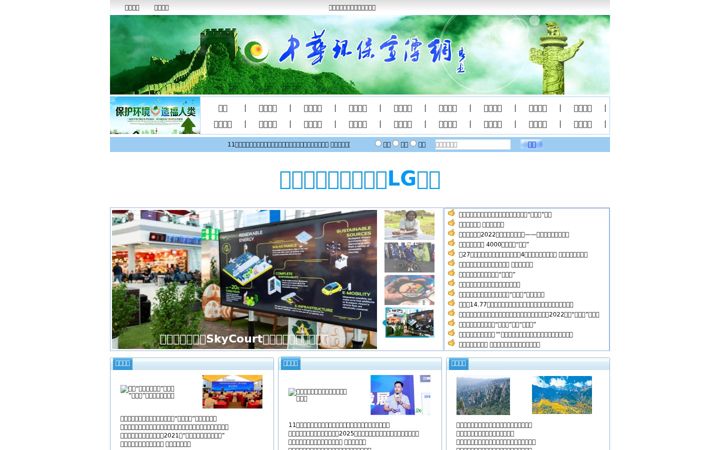Click the blue section tab above the conference photo column

123,363
